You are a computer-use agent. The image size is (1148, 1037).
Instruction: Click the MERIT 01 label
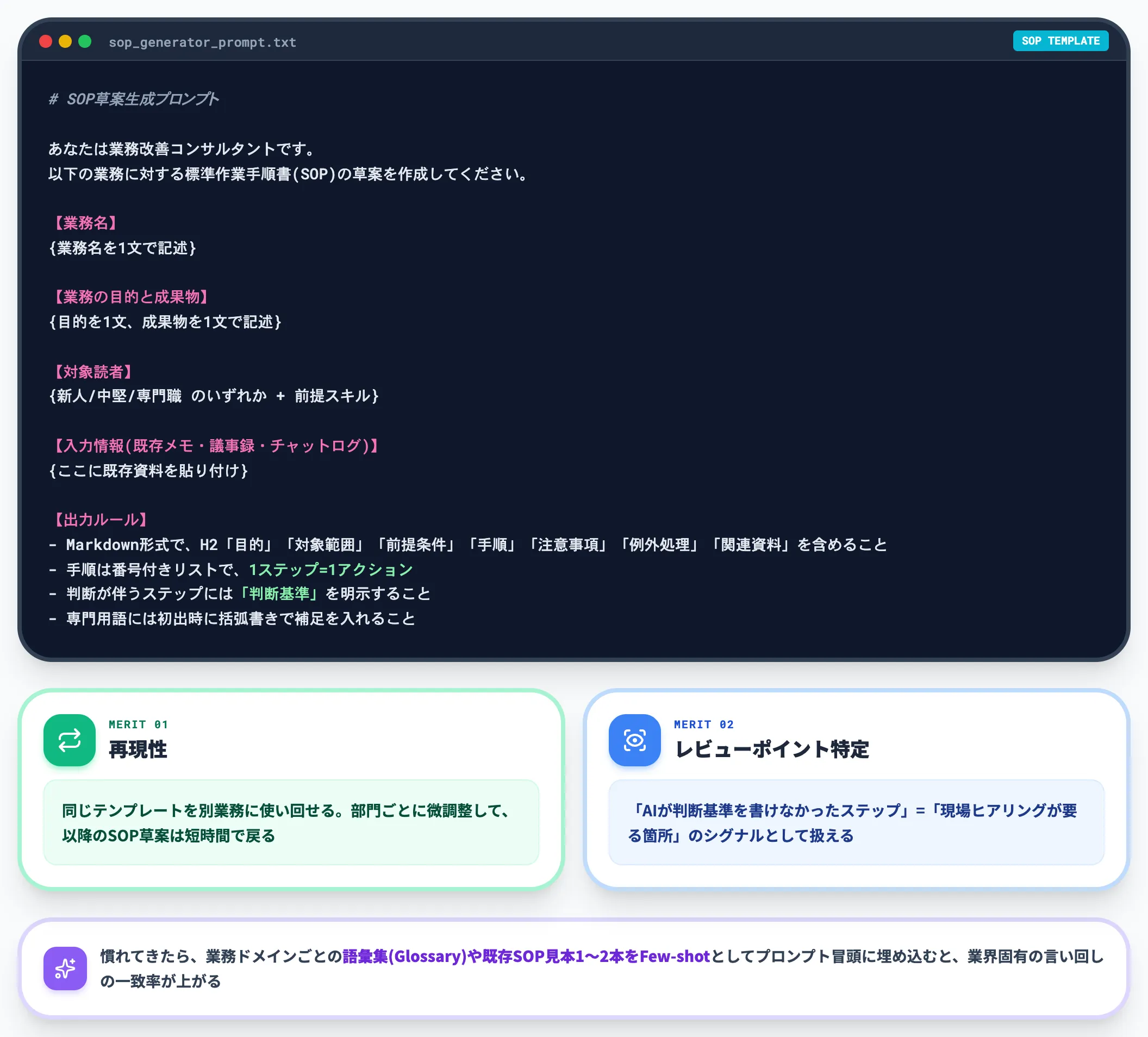[x=139, y=724]
